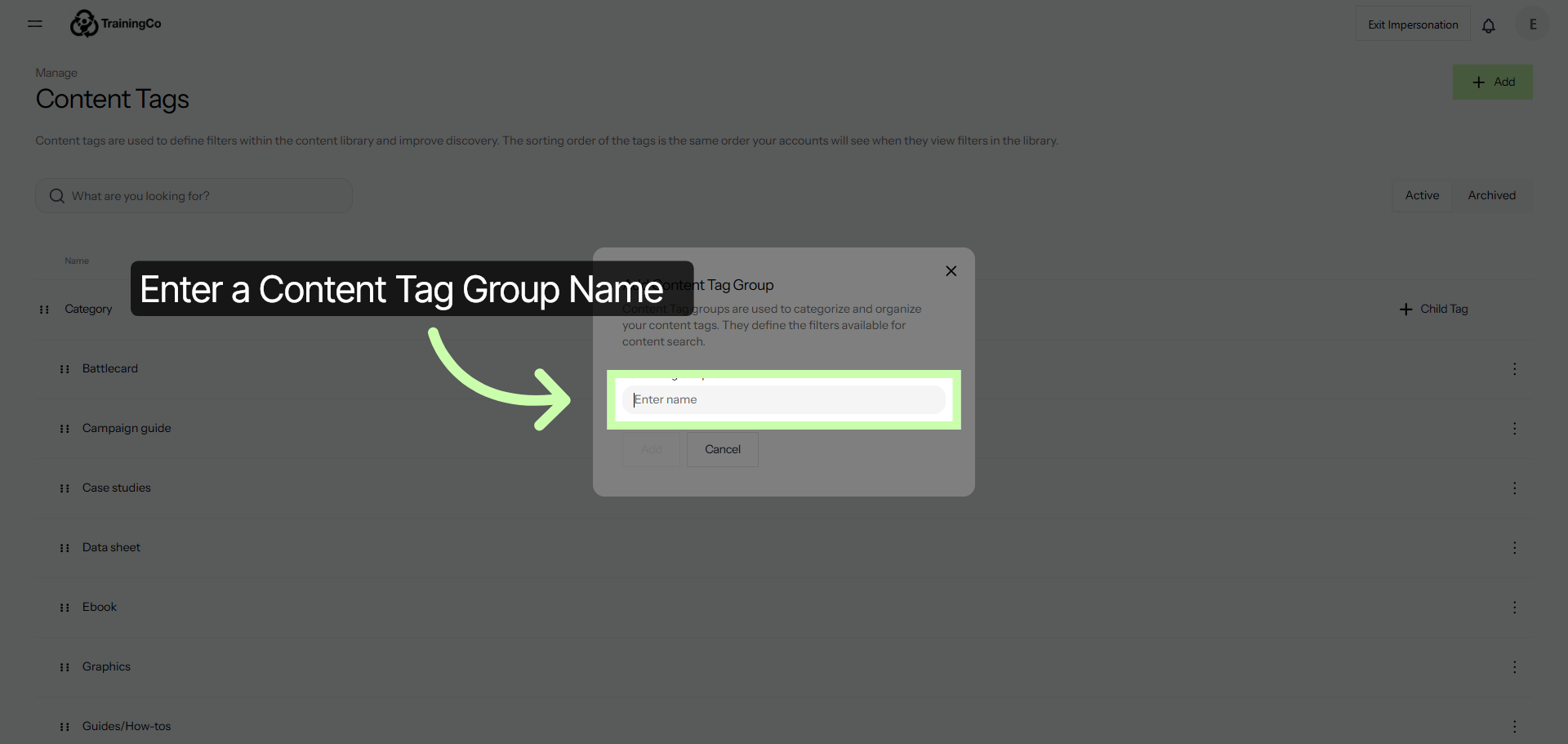The width and height of the screenshot is (1568, 744).
Task: Focus the 'What are you looking for?' search field
Action: 194,196
